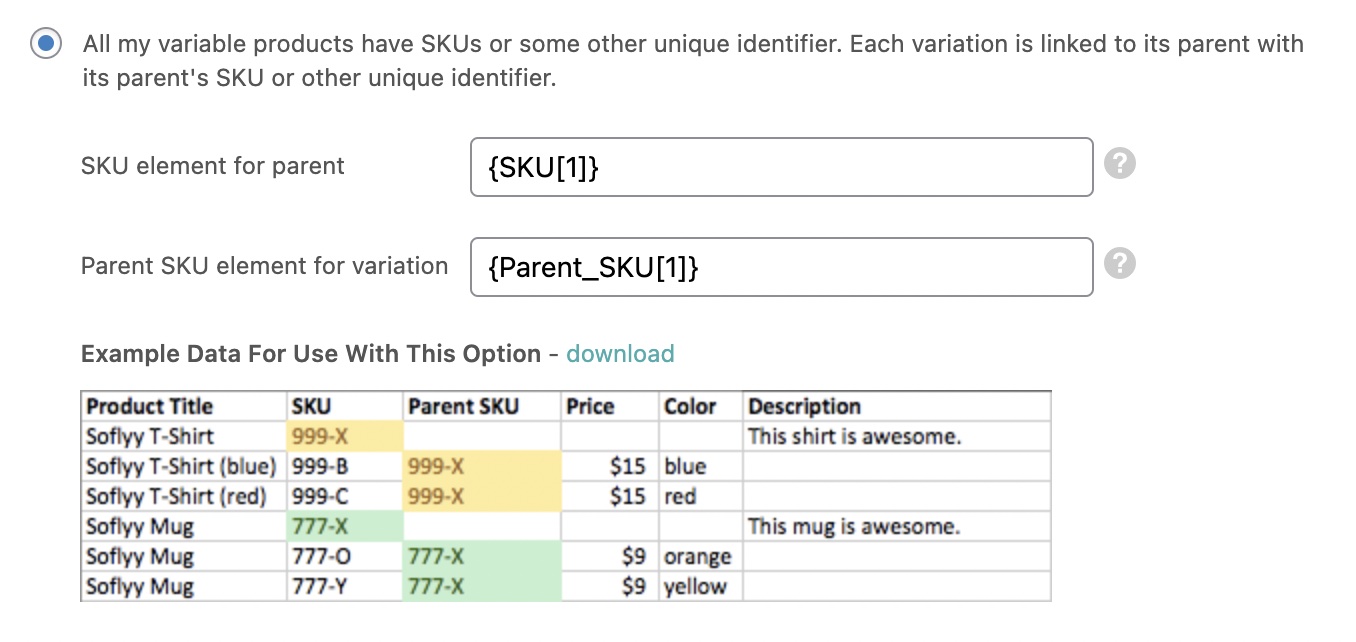Viewport: 1356px width, 642px height.
Task: Download the example data file
Action: click(x=620, y=354)
